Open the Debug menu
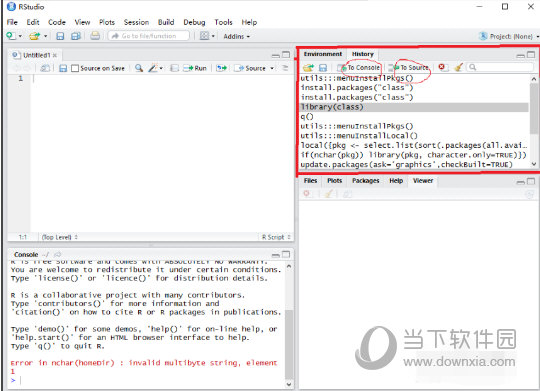 194,22
